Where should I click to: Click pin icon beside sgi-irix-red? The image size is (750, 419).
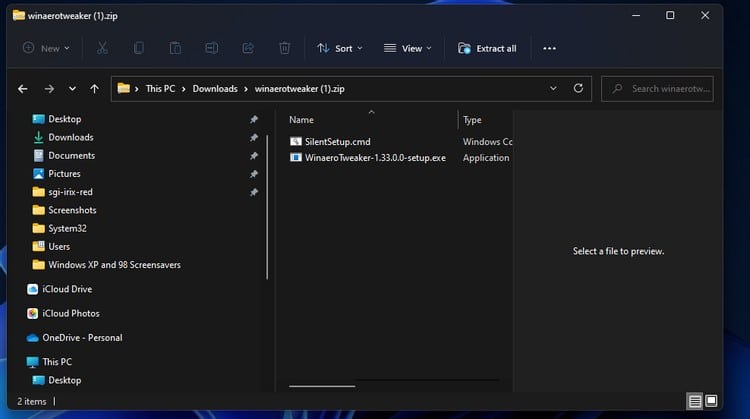[254, 192]
